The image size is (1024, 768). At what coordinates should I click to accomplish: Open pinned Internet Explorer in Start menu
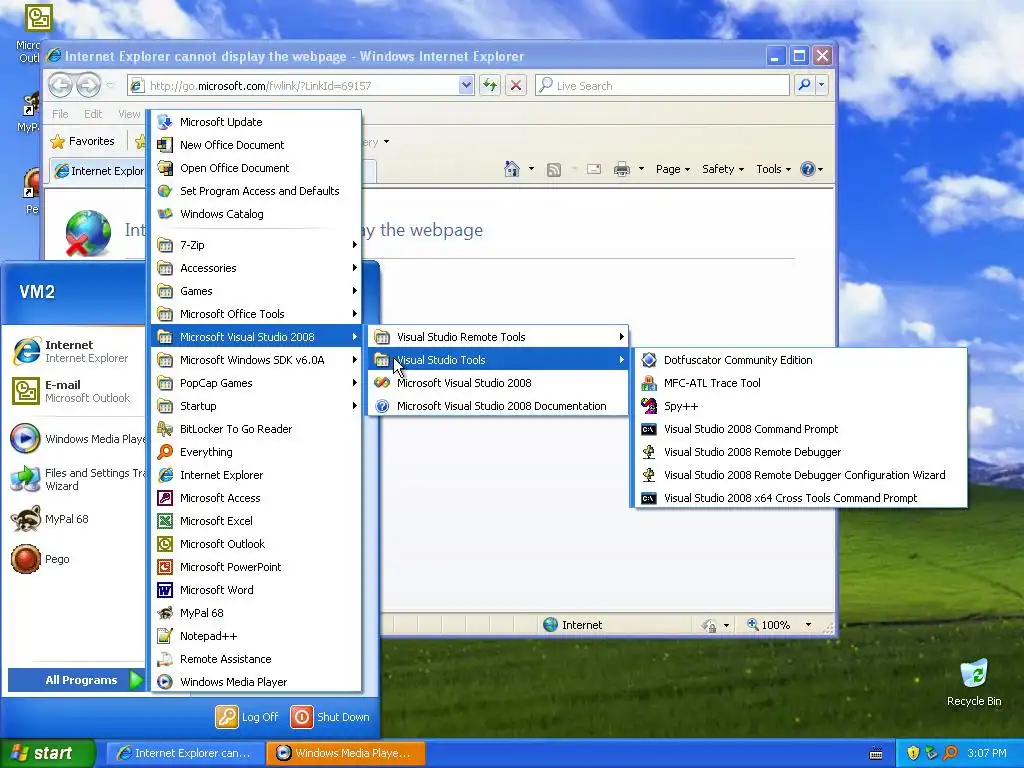75,351
